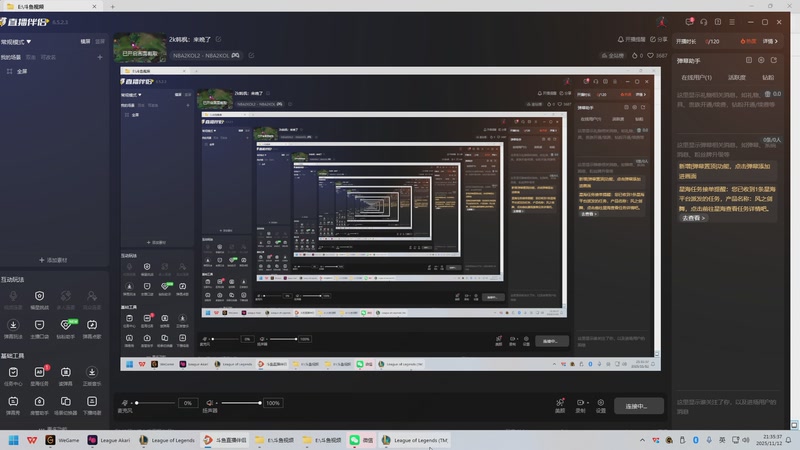Open WPS icon in taskbar
800x450 pixels.
point(32,440)
